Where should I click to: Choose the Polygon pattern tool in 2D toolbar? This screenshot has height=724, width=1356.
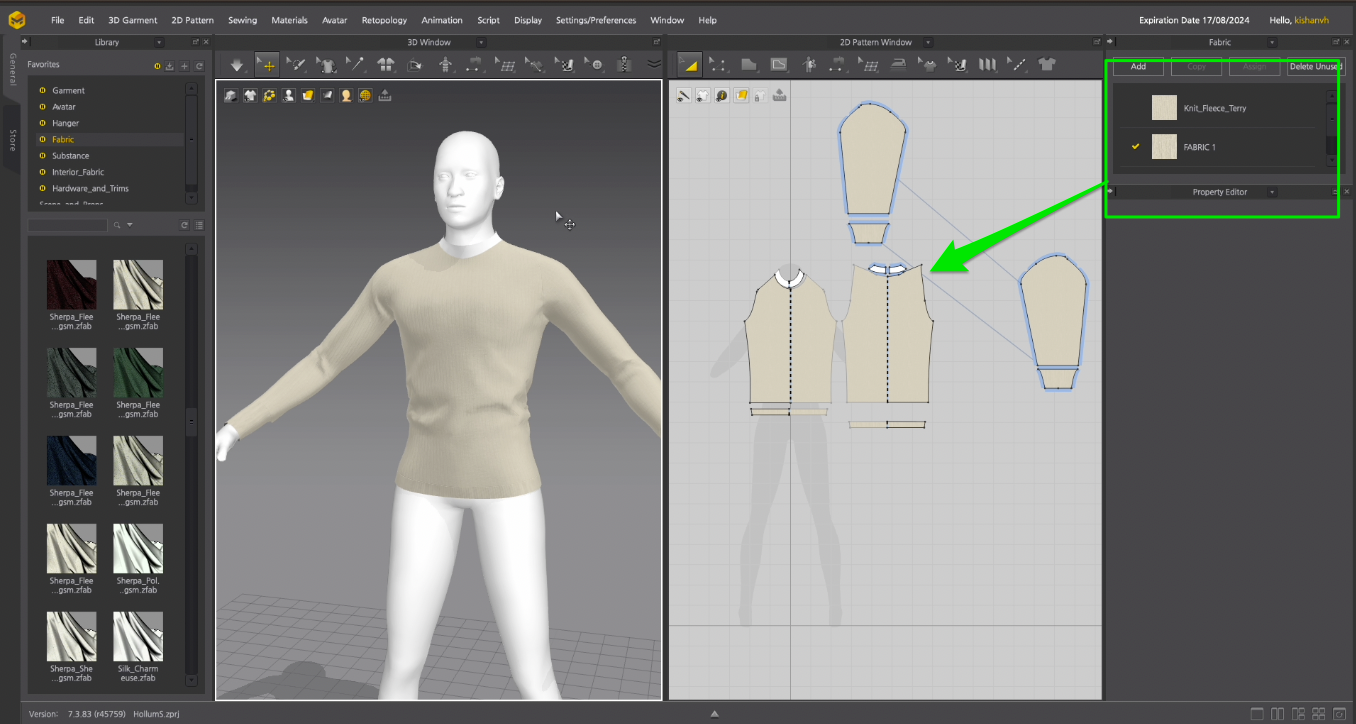(748, 64)
